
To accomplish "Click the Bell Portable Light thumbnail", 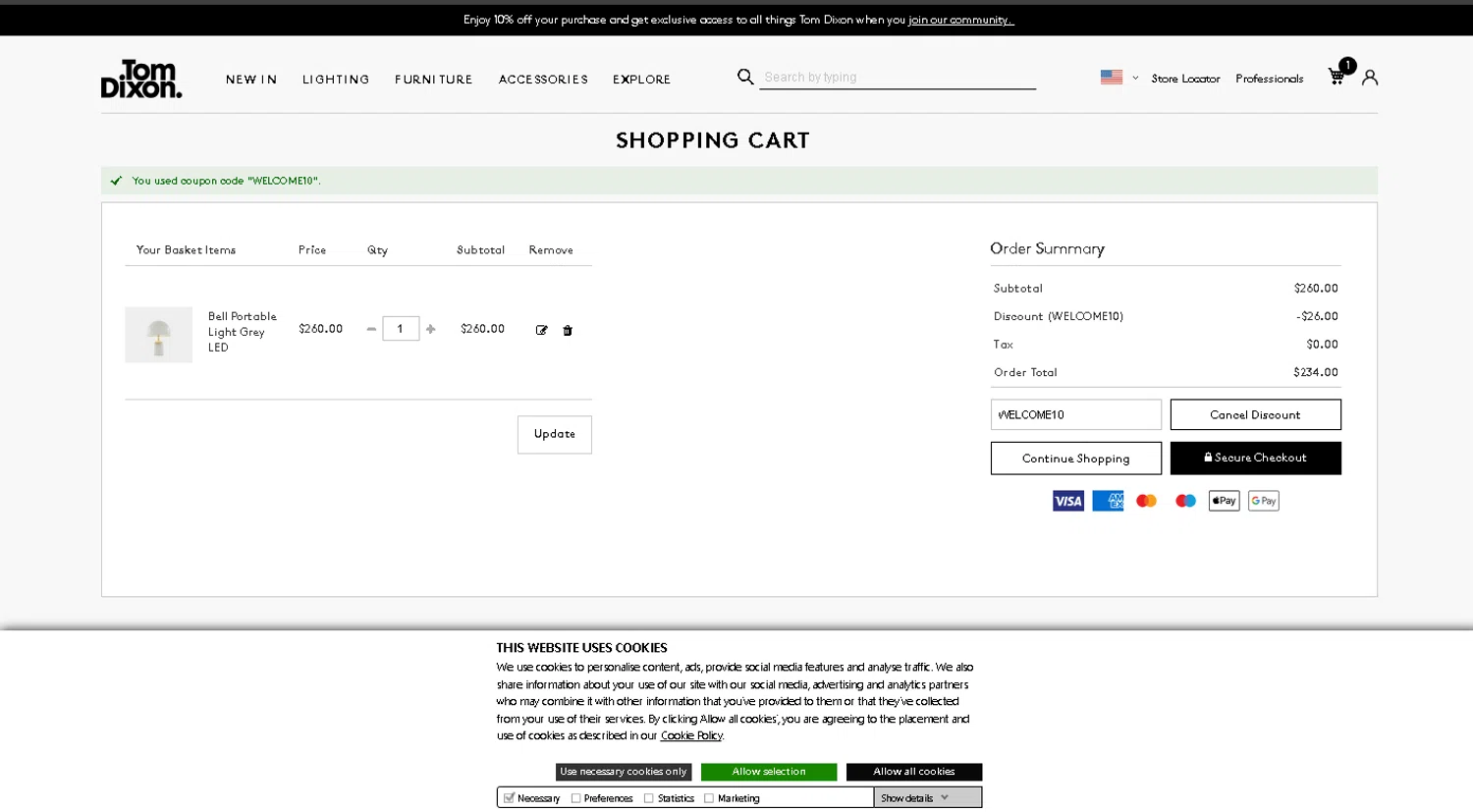I will click(158, 335).
